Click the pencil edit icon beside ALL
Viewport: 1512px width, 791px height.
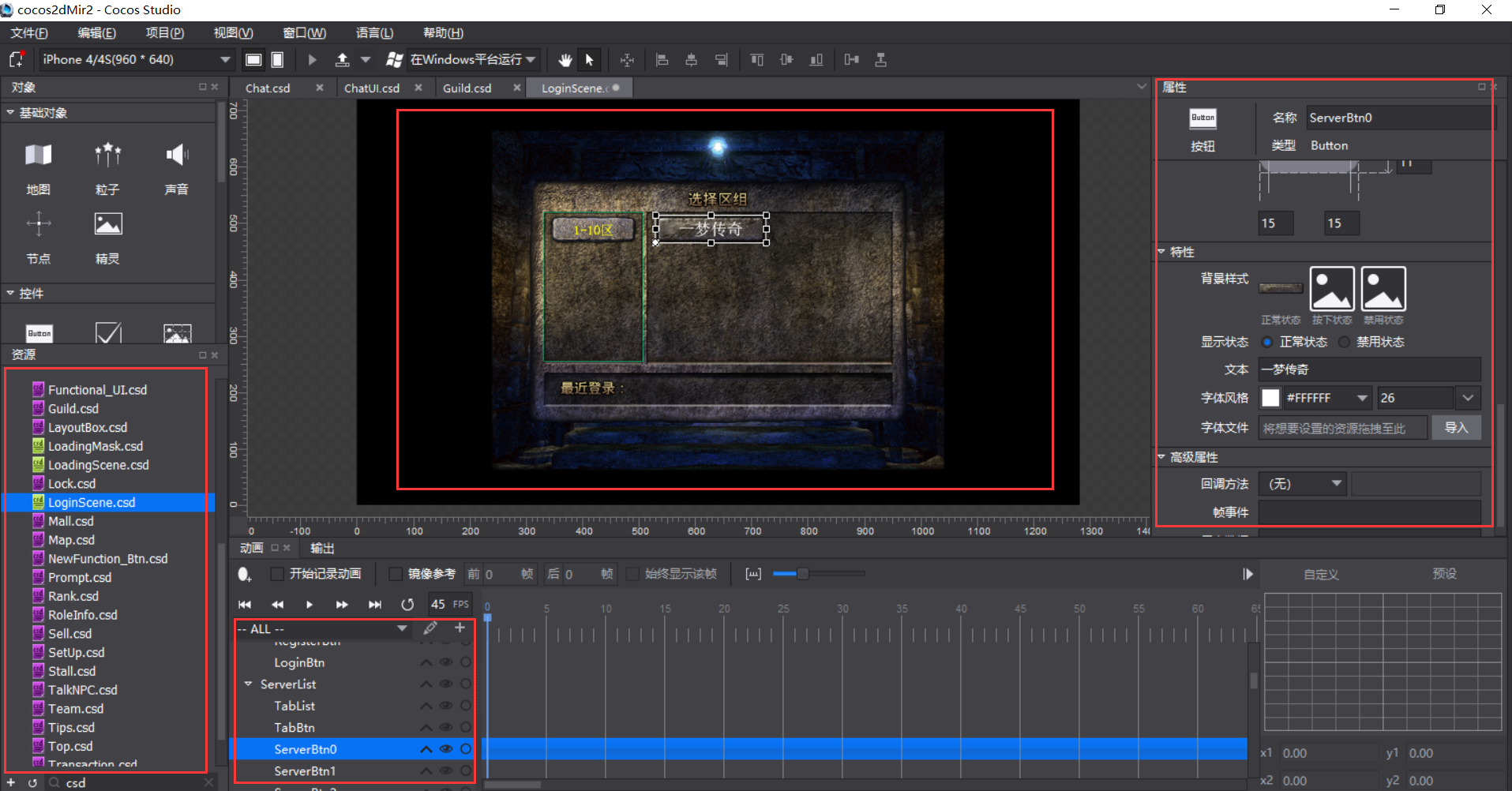pos(430,628)
